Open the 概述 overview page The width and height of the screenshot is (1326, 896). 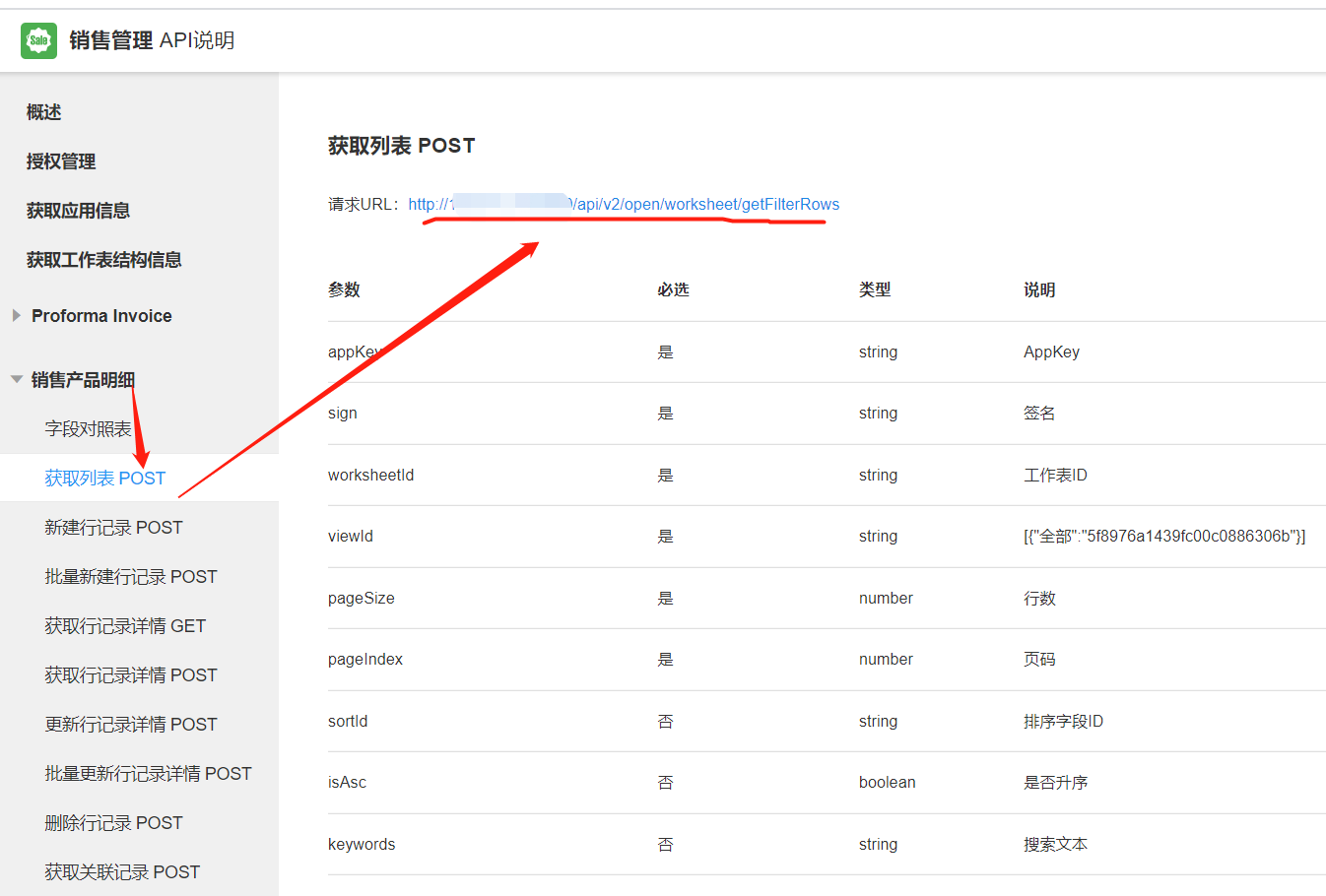tap(43, 112)
